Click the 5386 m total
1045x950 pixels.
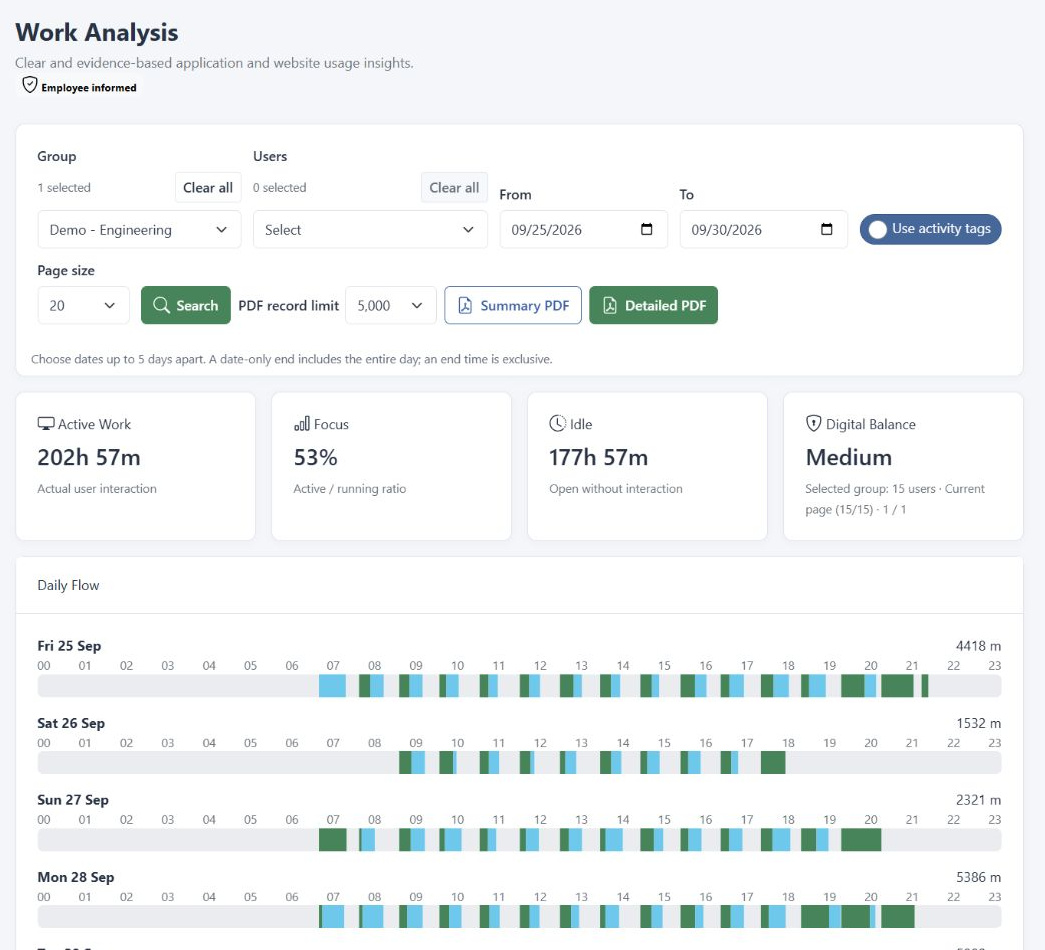(x=978, y=877)
